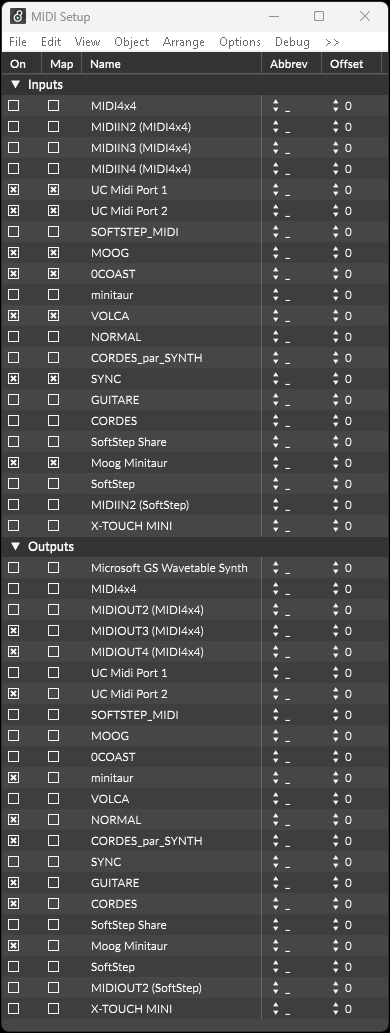This screenshot has width=390, height=1033.
Task: Click Offset stepper for X-TOUCH MINI output
Action: [335, 1009]
